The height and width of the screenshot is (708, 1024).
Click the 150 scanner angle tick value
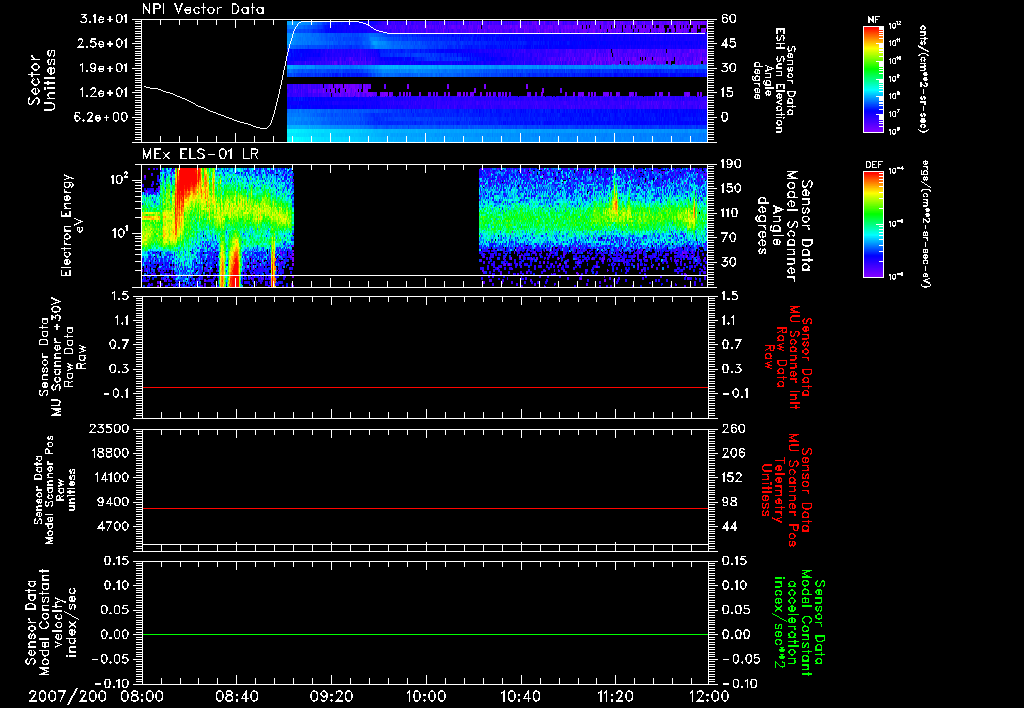(x=732, y=189)
